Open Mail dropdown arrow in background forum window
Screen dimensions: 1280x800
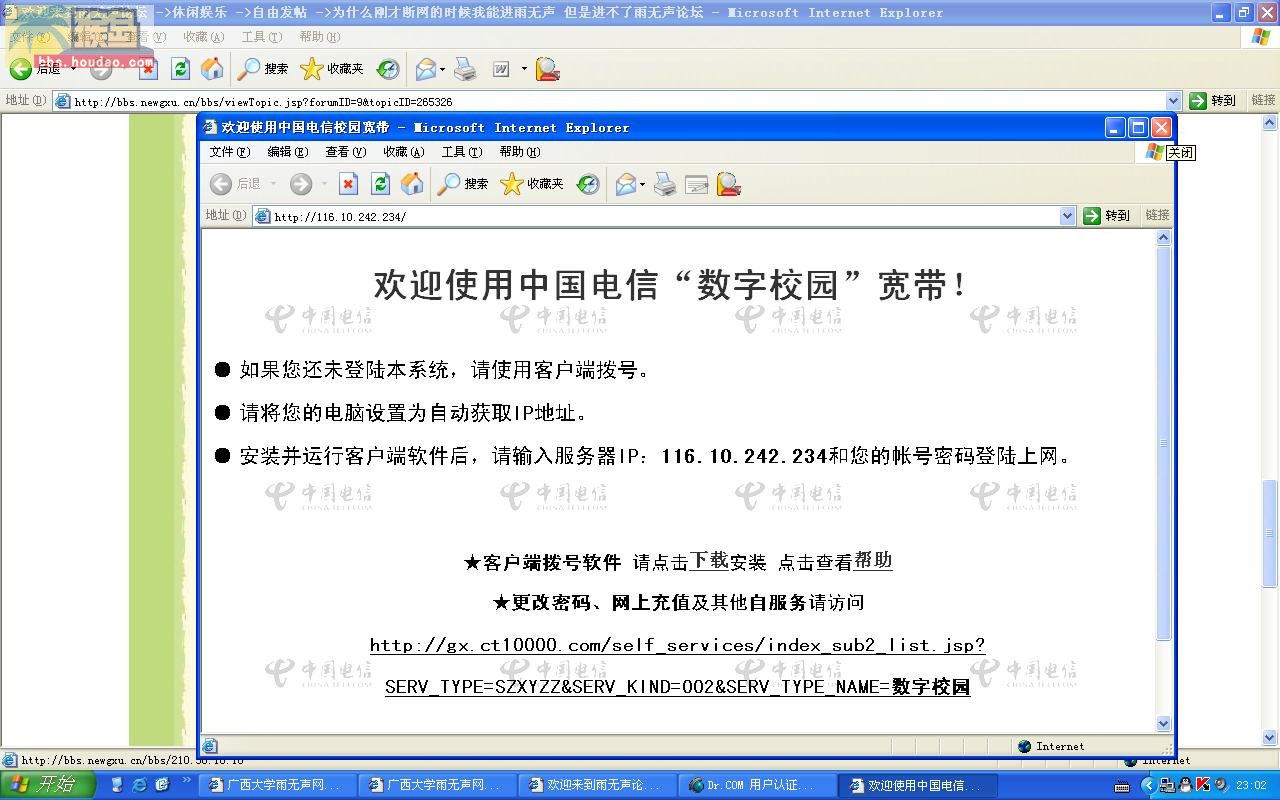coord(442,69)
